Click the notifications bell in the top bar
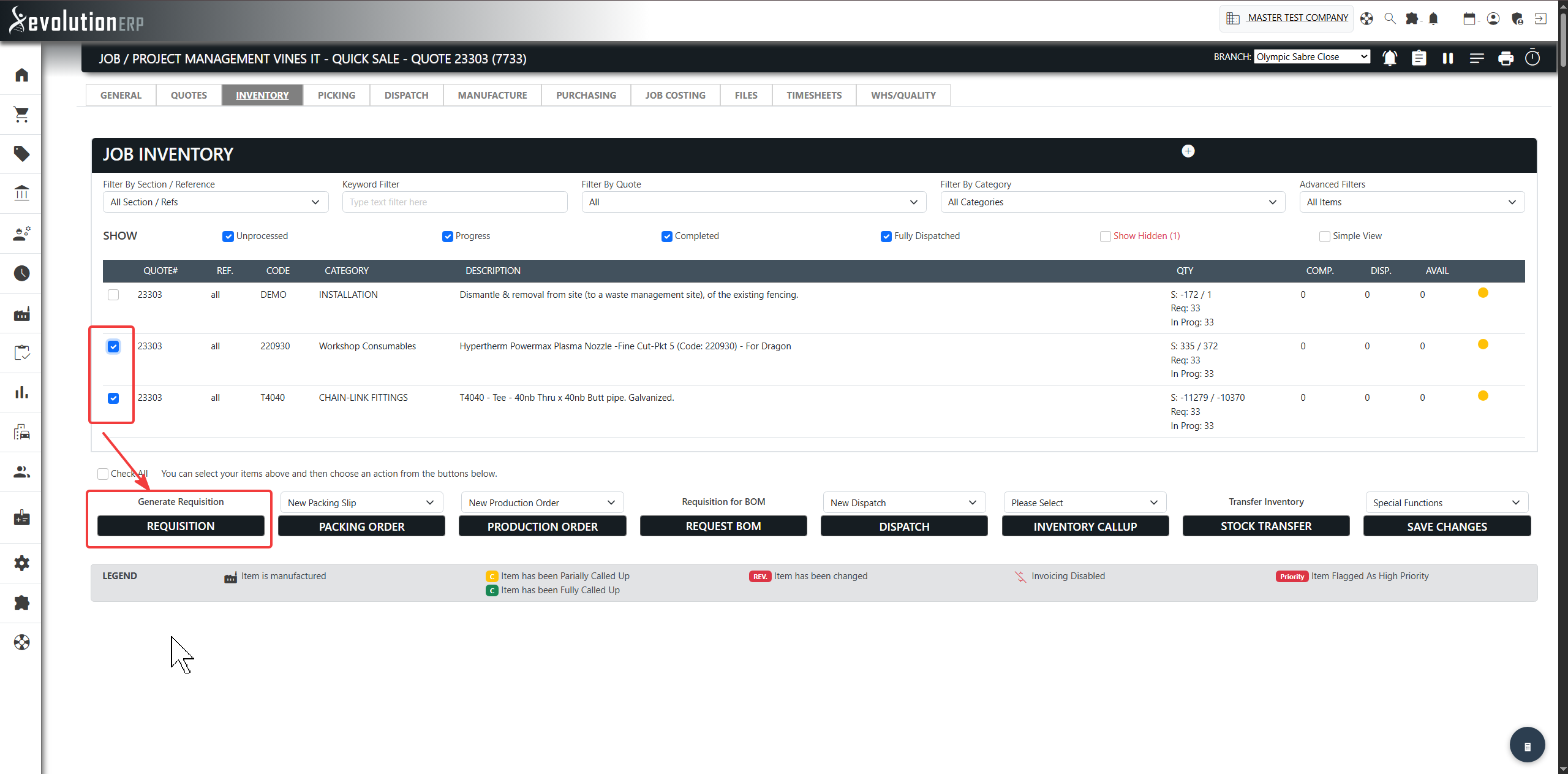This screenshot has width=1568, height=774. click(1433, 19)
